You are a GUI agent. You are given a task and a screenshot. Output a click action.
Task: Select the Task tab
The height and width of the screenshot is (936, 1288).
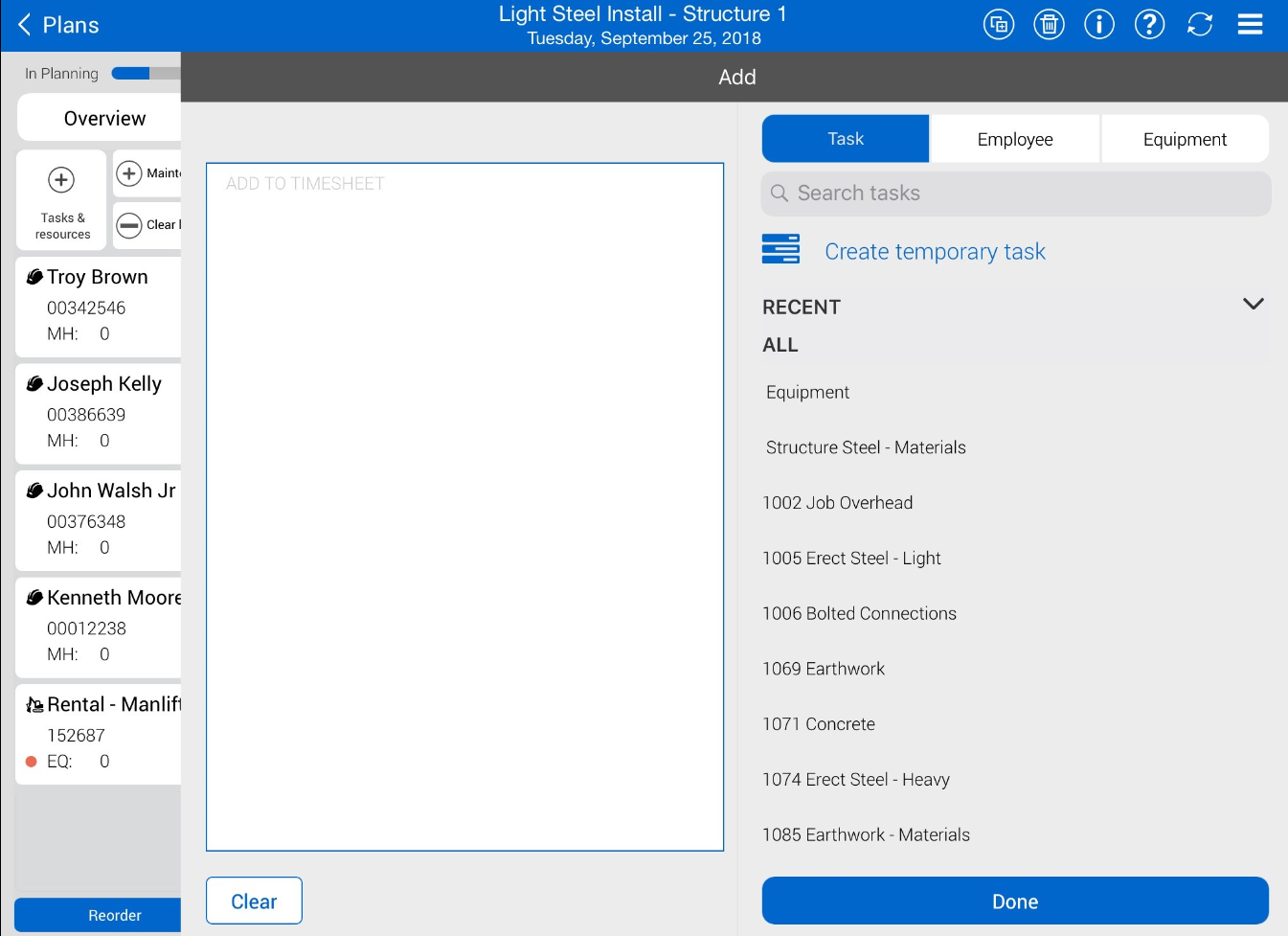point(845,140)
